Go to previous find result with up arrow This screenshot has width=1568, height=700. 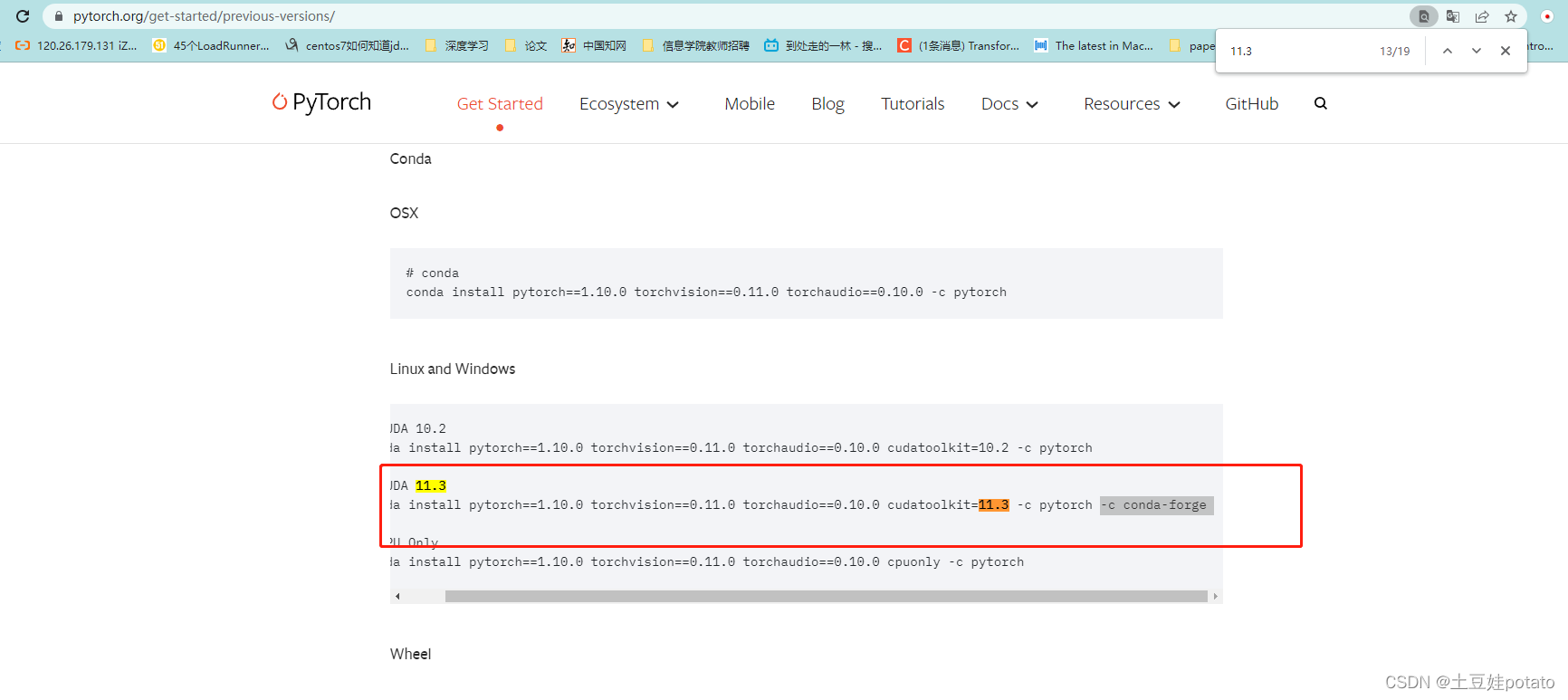tap(1448, 51)
